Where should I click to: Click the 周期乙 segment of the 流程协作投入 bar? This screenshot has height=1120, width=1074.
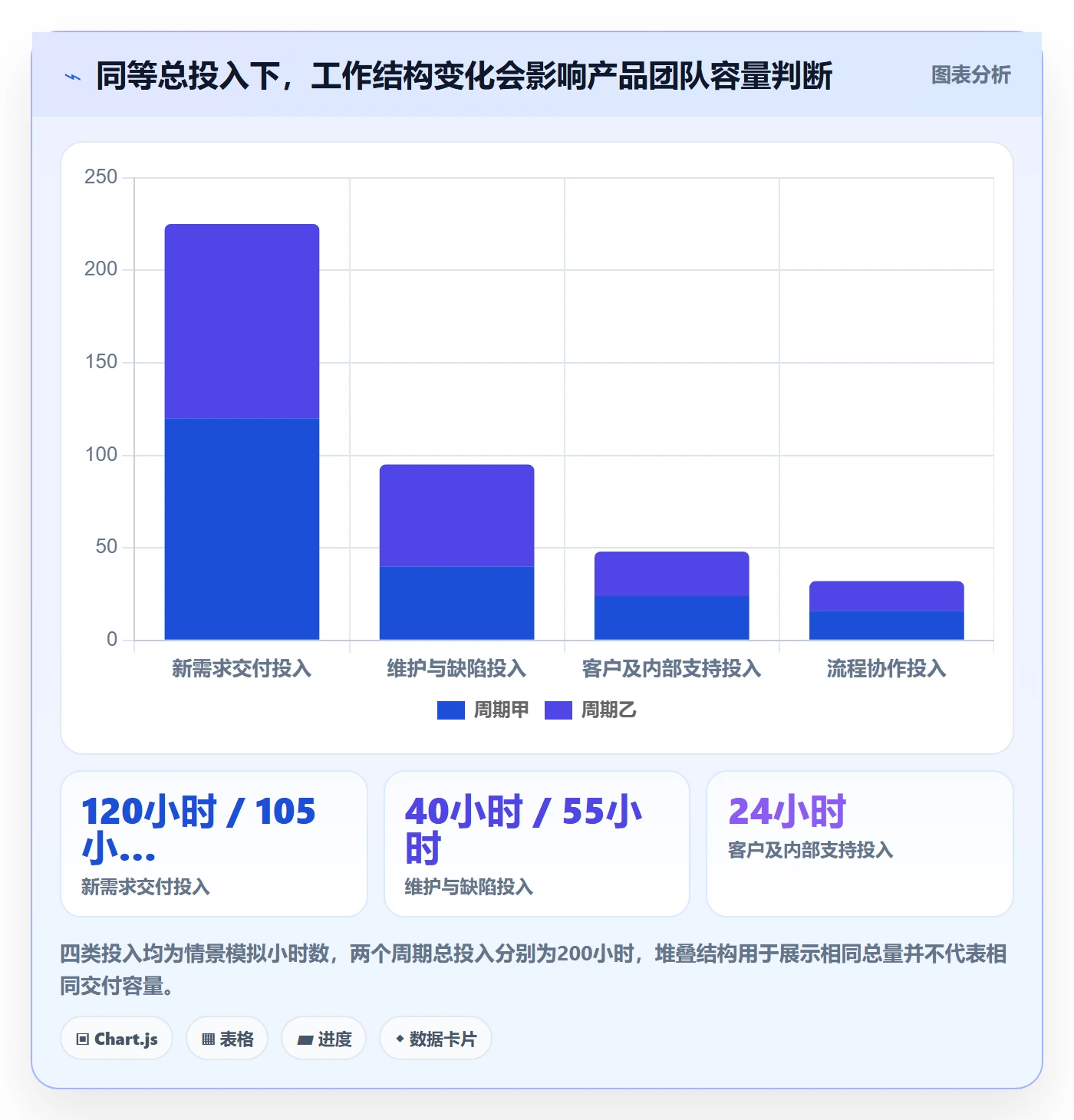tap(886, 596)
